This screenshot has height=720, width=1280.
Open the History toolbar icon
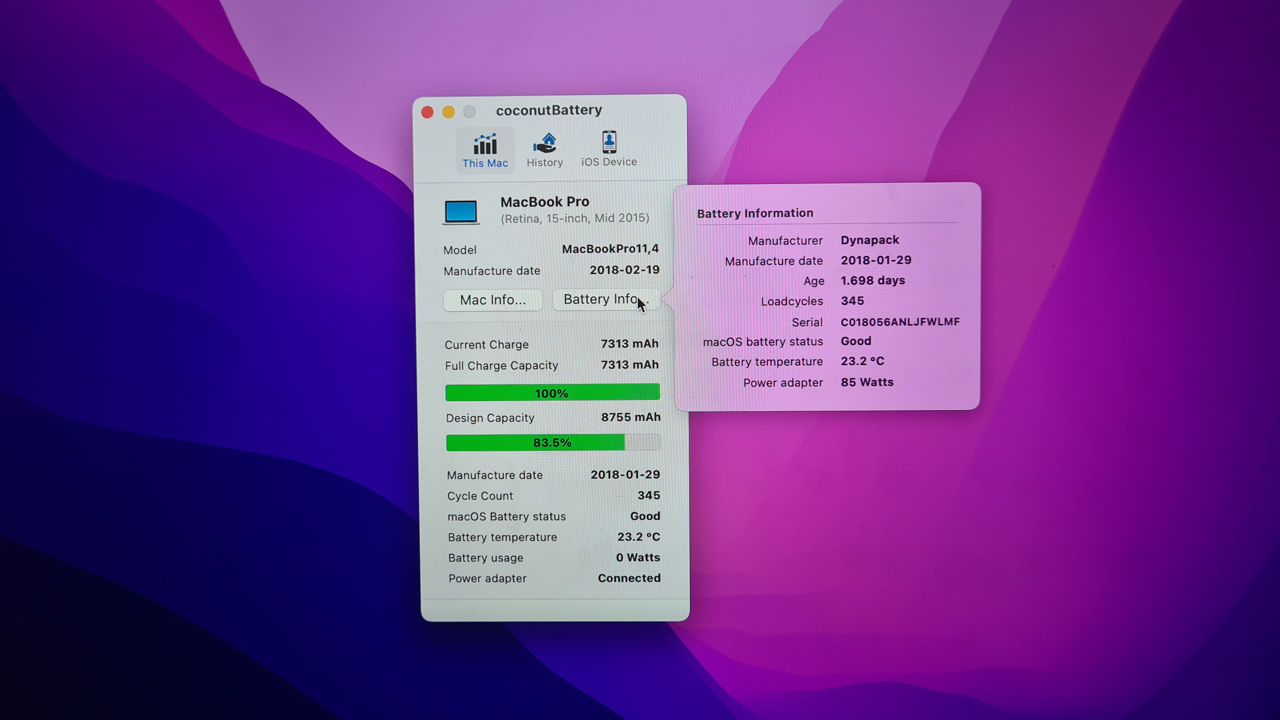[544, 150]
